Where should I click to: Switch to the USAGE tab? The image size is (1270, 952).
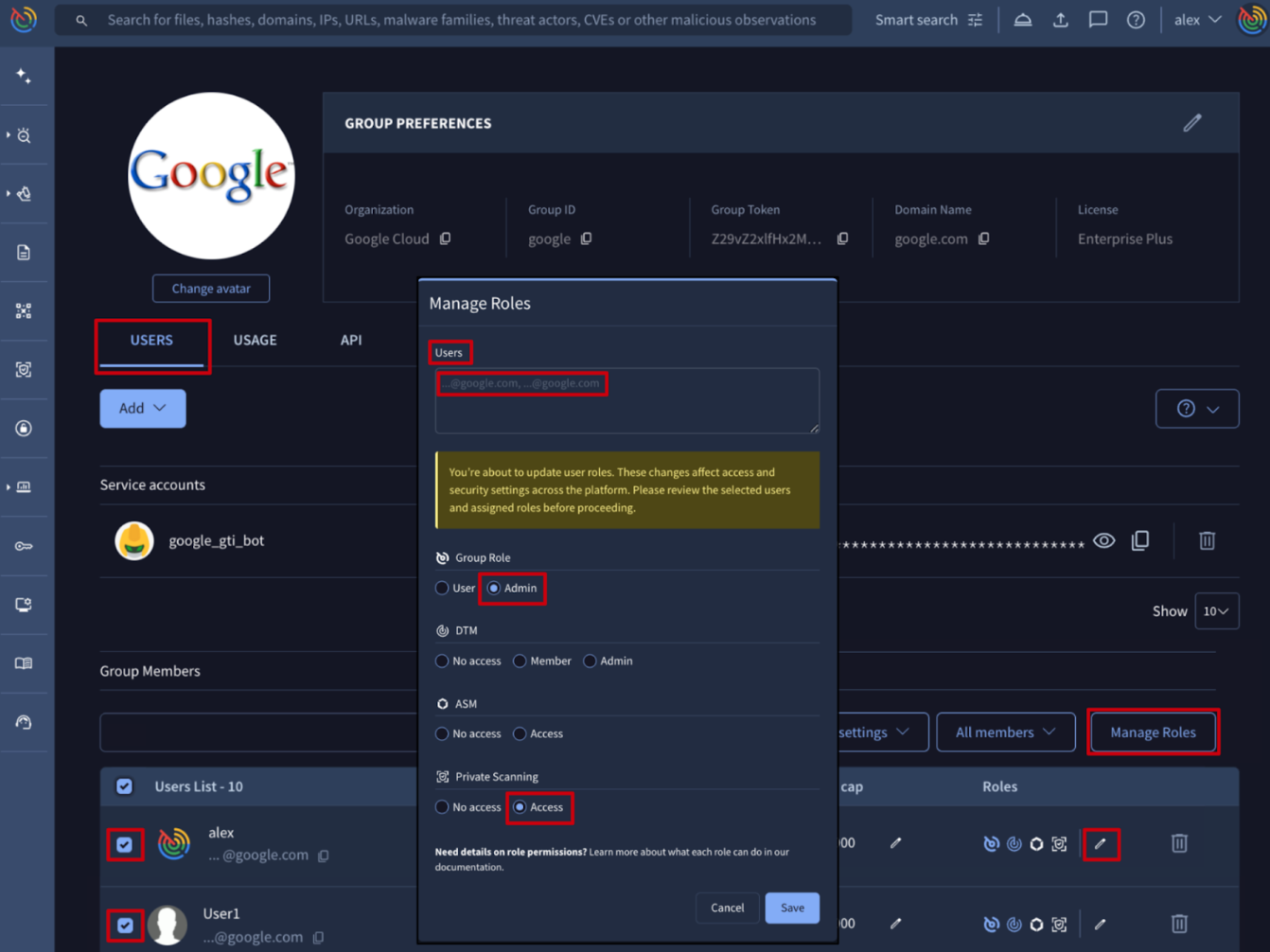256,341
